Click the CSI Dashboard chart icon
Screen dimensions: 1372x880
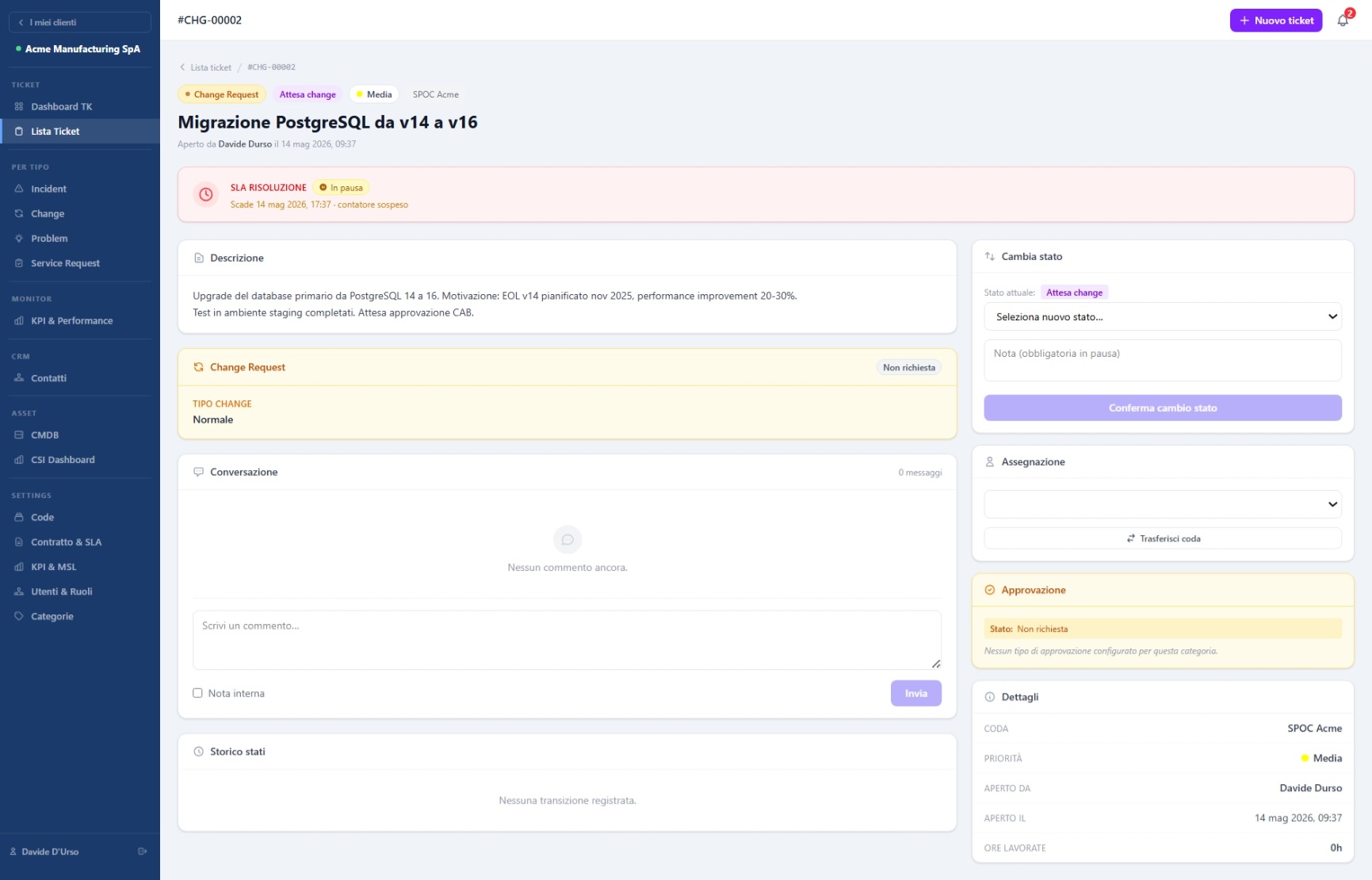tap(19, 459)
